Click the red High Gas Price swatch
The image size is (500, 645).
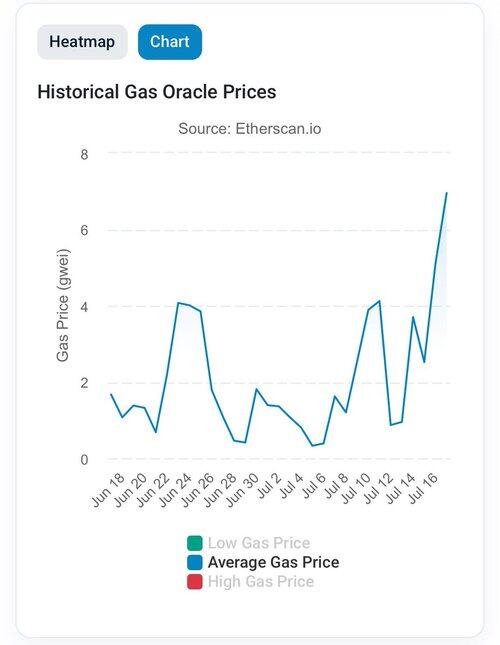[x=194, y=582]
